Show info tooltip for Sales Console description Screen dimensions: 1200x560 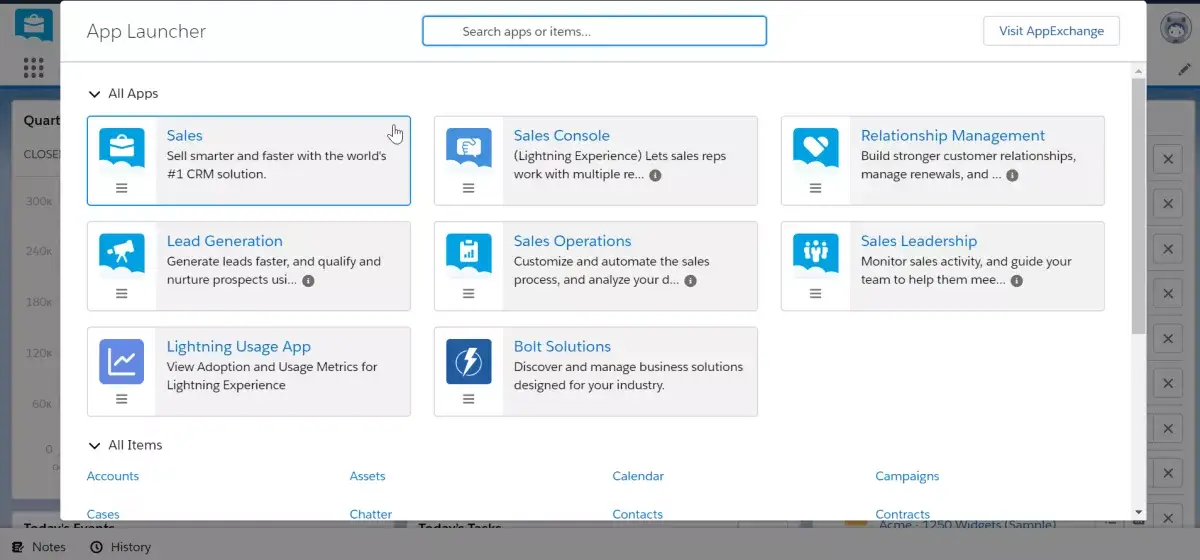pyautogui.click(x=655, y=175)
